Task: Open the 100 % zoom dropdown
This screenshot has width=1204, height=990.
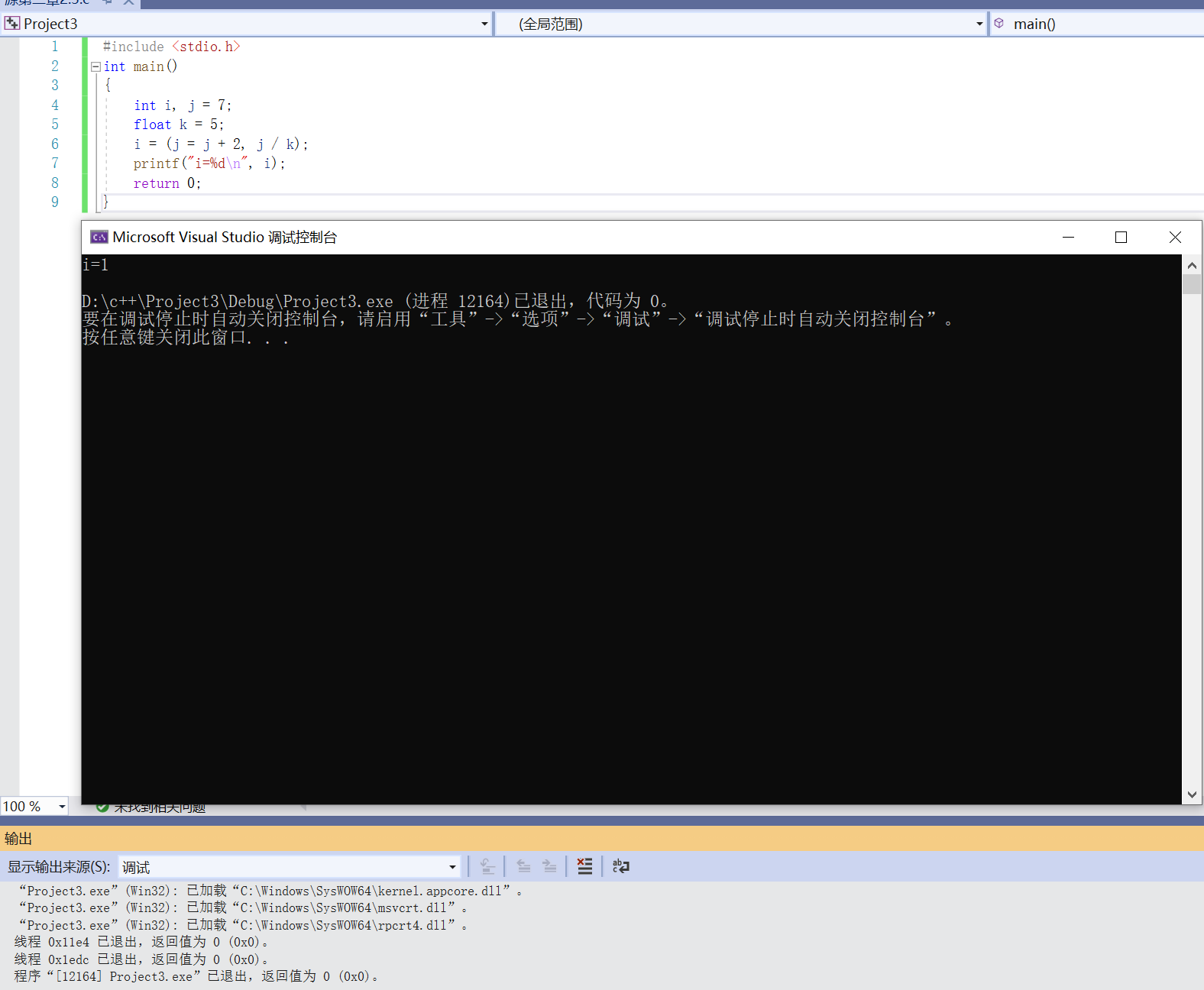Action: [x=62, y=807]
